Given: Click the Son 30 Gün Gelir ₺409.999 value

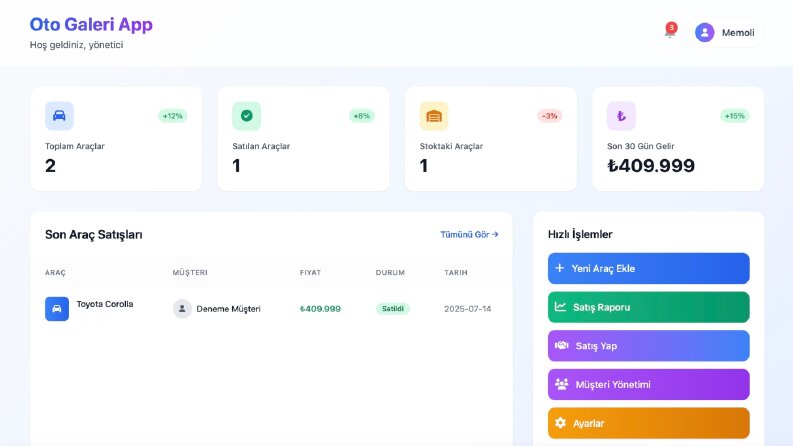Looking at the screenshot, I should [651, 166].
